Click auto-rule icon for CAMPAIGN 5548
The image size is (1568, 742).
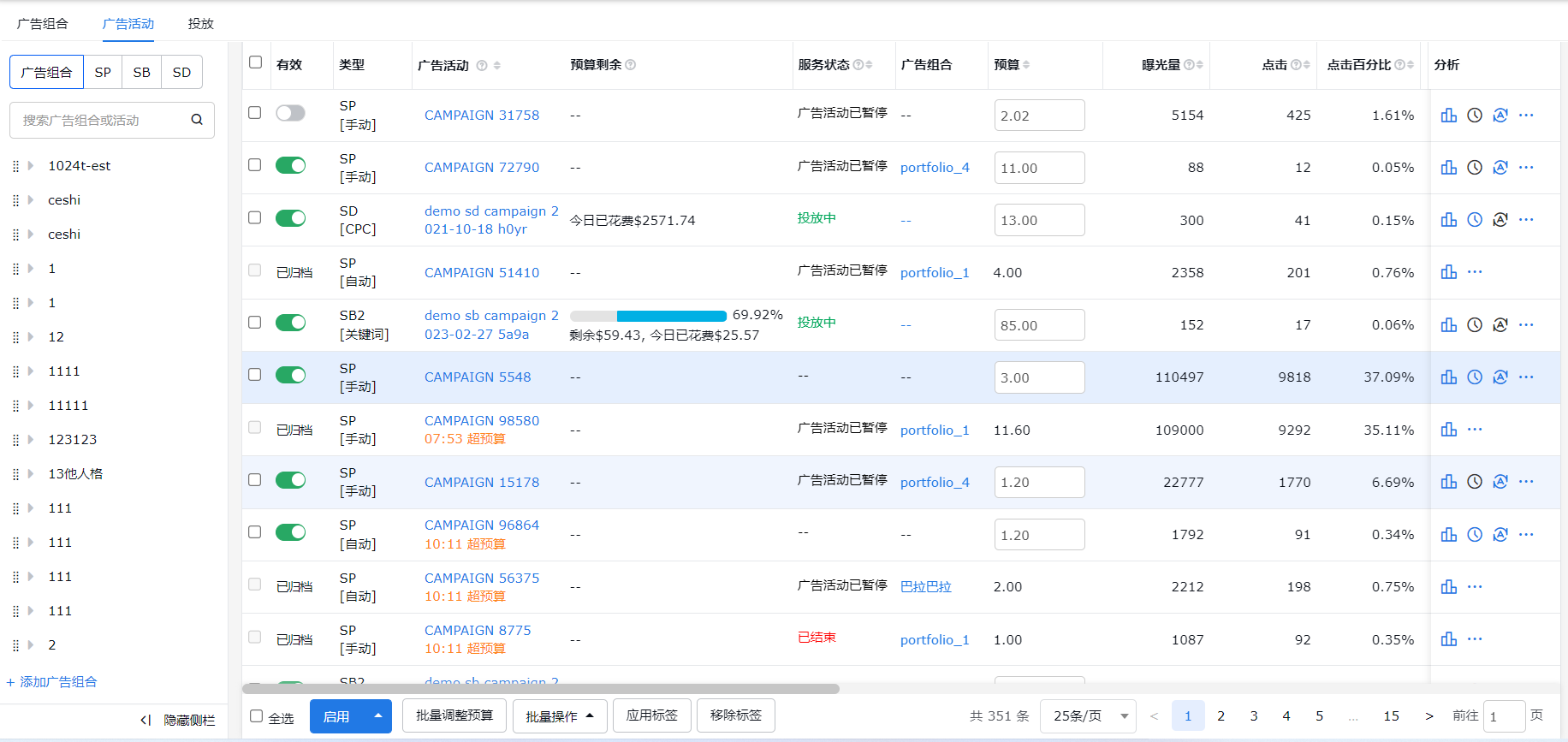1500,377
